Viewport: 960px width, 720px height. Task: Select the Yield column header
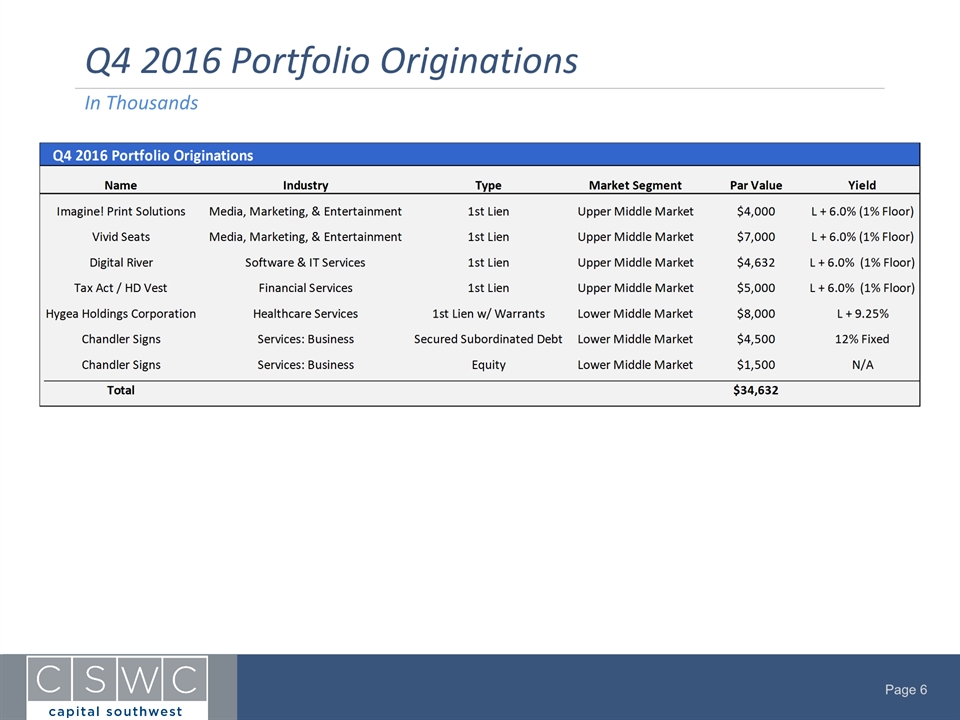pyautogui.click(x=861, y=185)
